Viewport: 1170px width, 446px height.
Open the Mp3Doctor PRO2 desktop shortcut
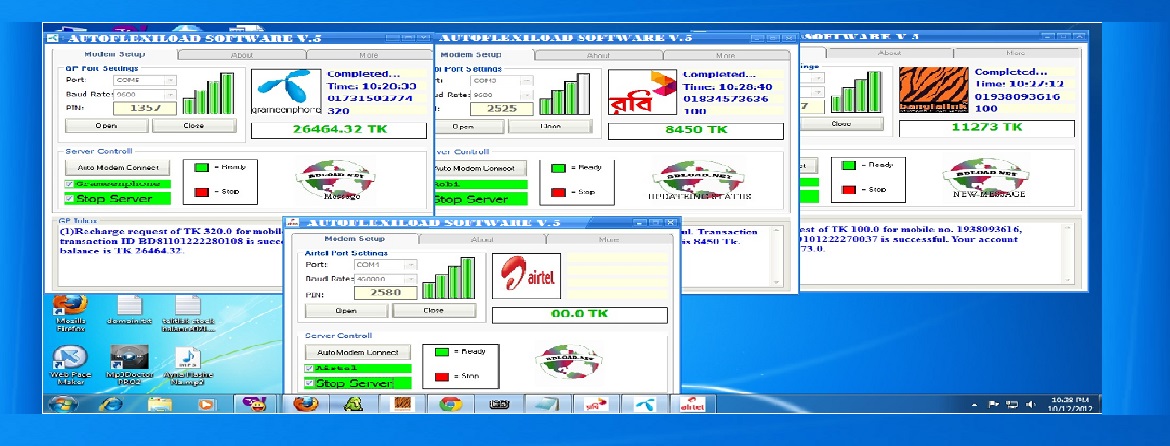(129, 365)
